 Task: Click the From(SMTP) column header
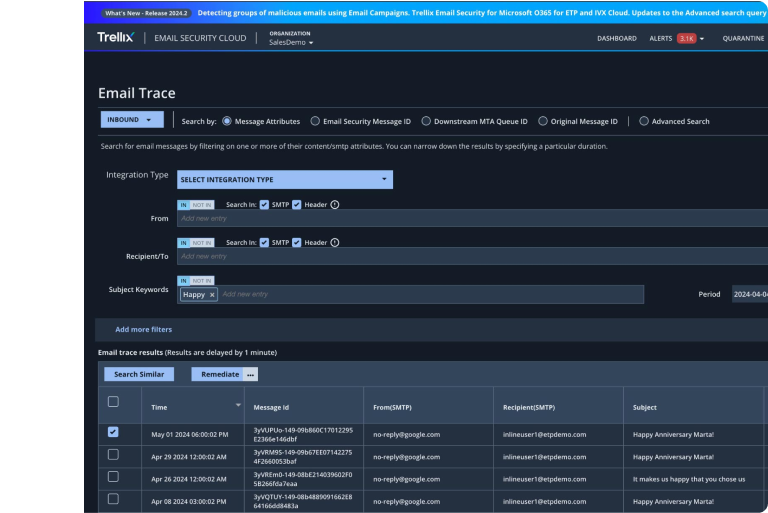tap(392, 407)
